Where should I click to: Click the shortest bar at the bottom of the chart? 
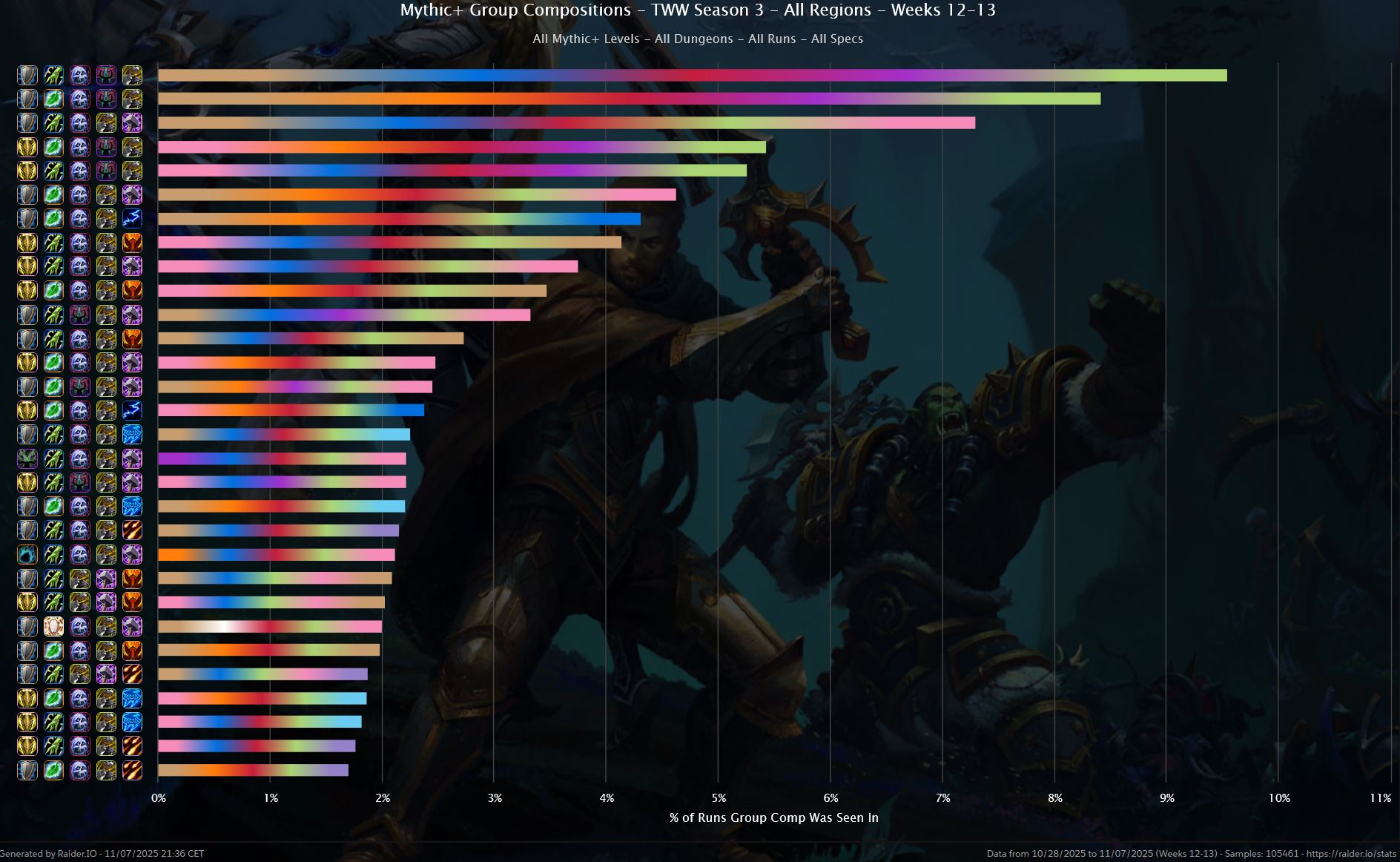click(253, 770)
